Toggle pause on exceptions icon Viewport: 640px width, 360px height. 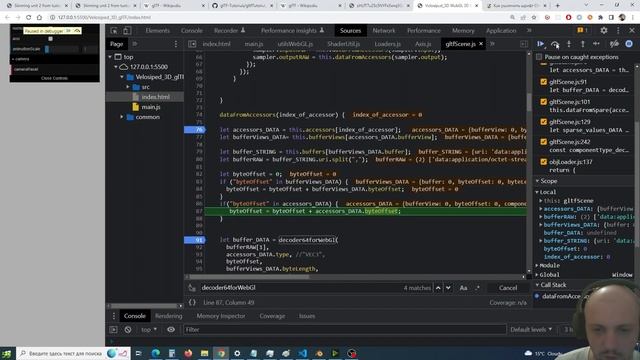point(629,44)
